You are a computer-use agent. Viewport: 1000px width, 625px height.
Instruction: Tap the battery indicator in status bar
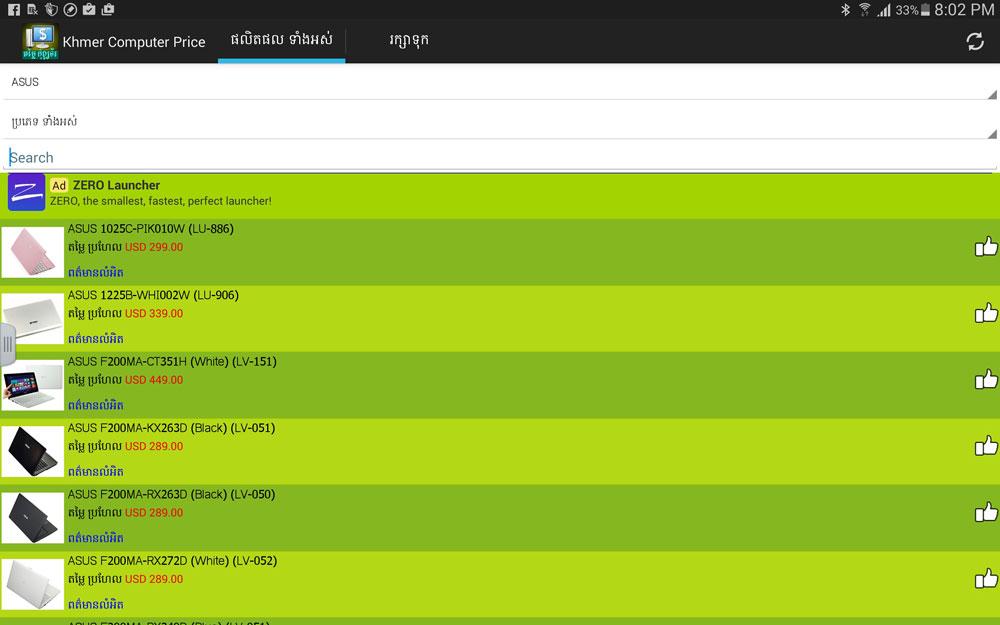[x=925, y=10]
